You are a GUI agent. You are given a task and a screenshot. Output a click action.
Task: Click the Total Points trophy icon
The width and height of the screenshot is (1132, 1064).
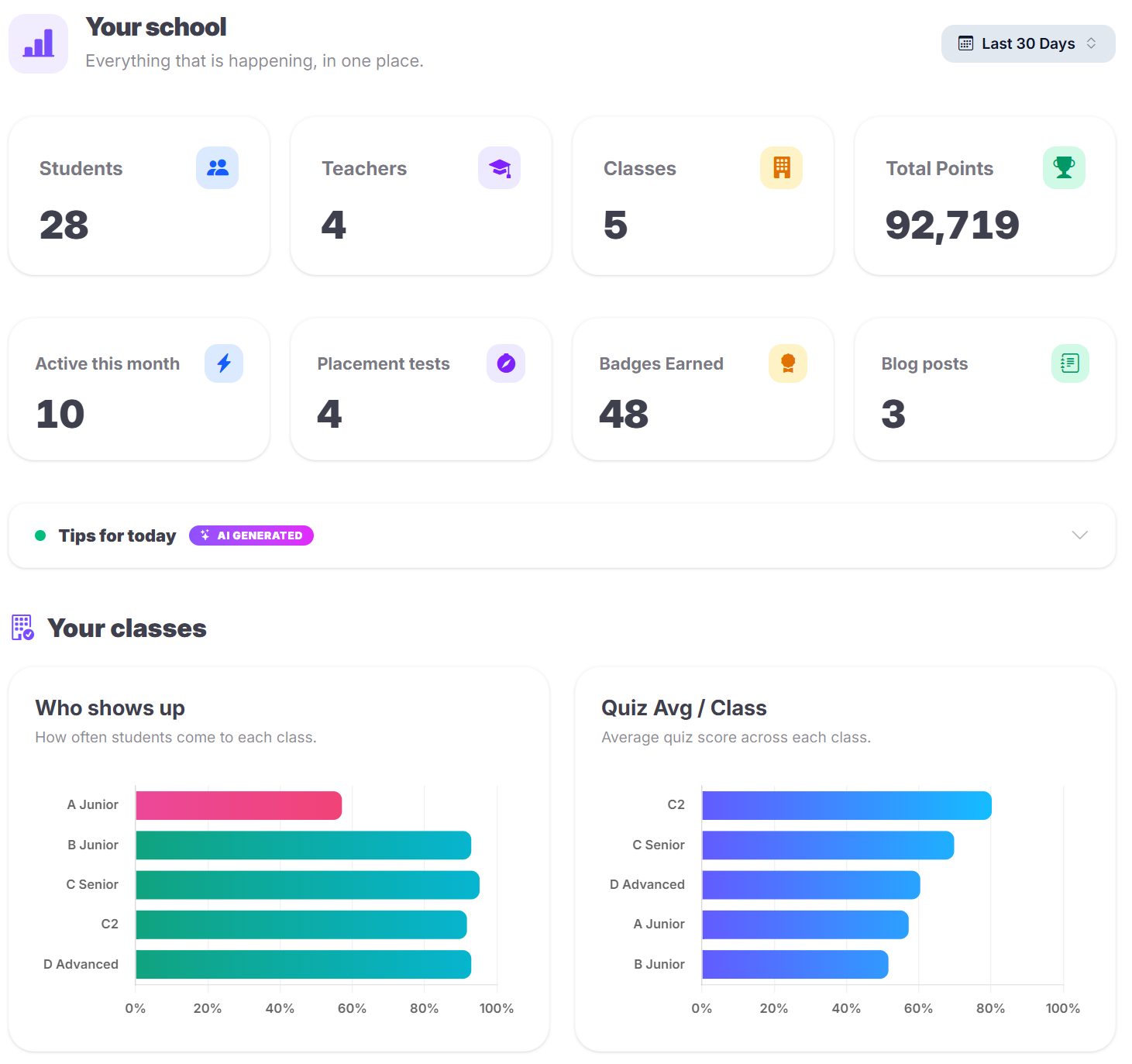tap(1064, 167)
